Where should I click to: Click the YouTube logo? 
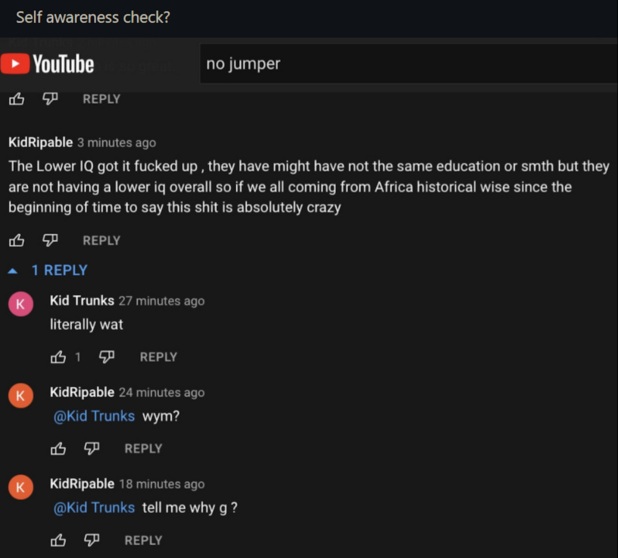point(47,64)
